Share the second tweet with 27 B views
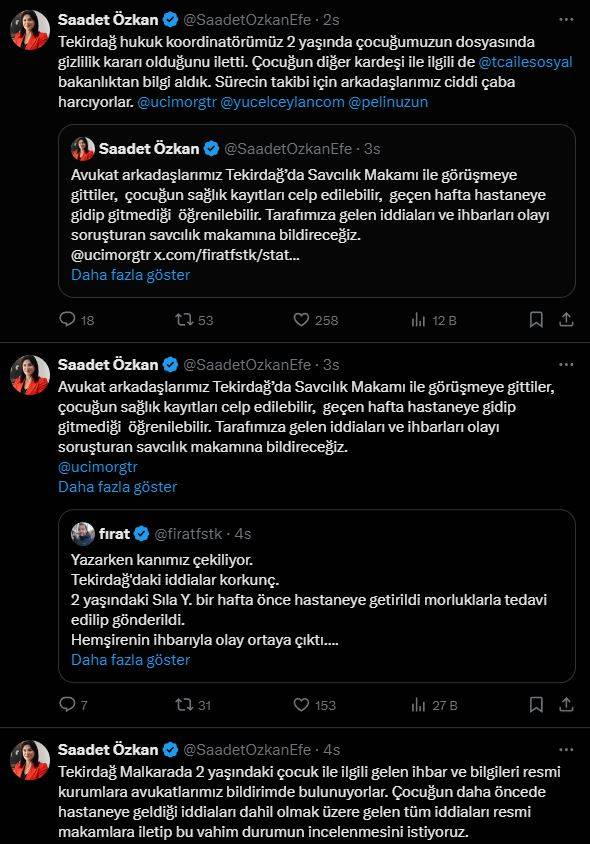Image resolution: width=590 pixels, height=844 pixels. (x=566, y=705)
